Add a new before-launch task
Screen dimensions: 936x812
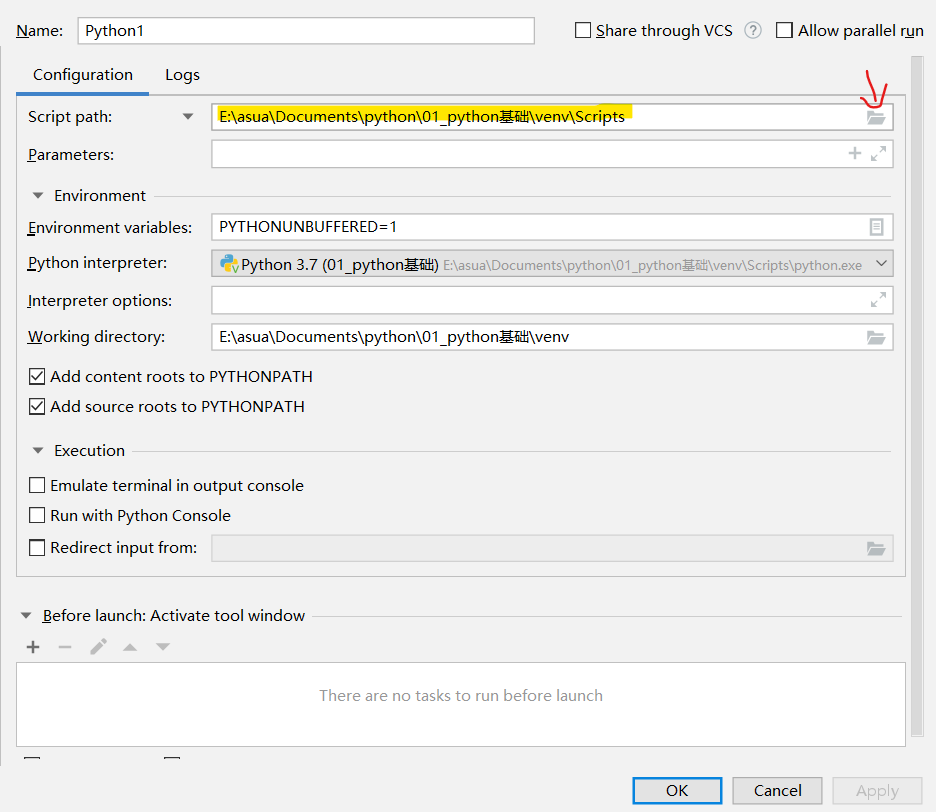pyautogui.click(x=33, y=647)
